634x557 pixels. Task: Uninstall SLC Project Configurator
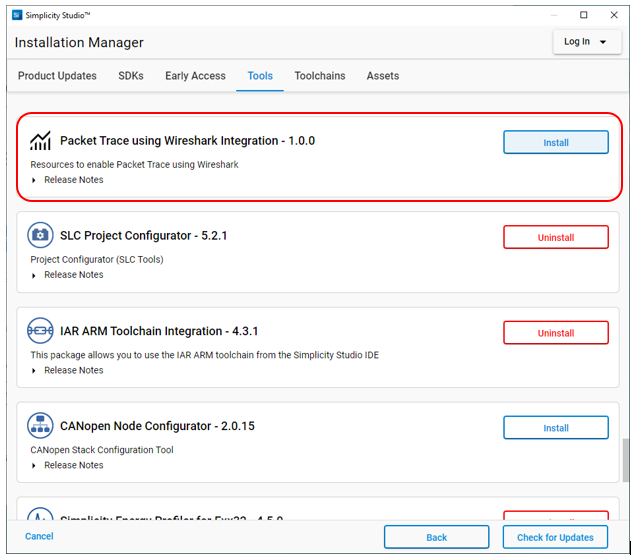click(x=556, y=237)
